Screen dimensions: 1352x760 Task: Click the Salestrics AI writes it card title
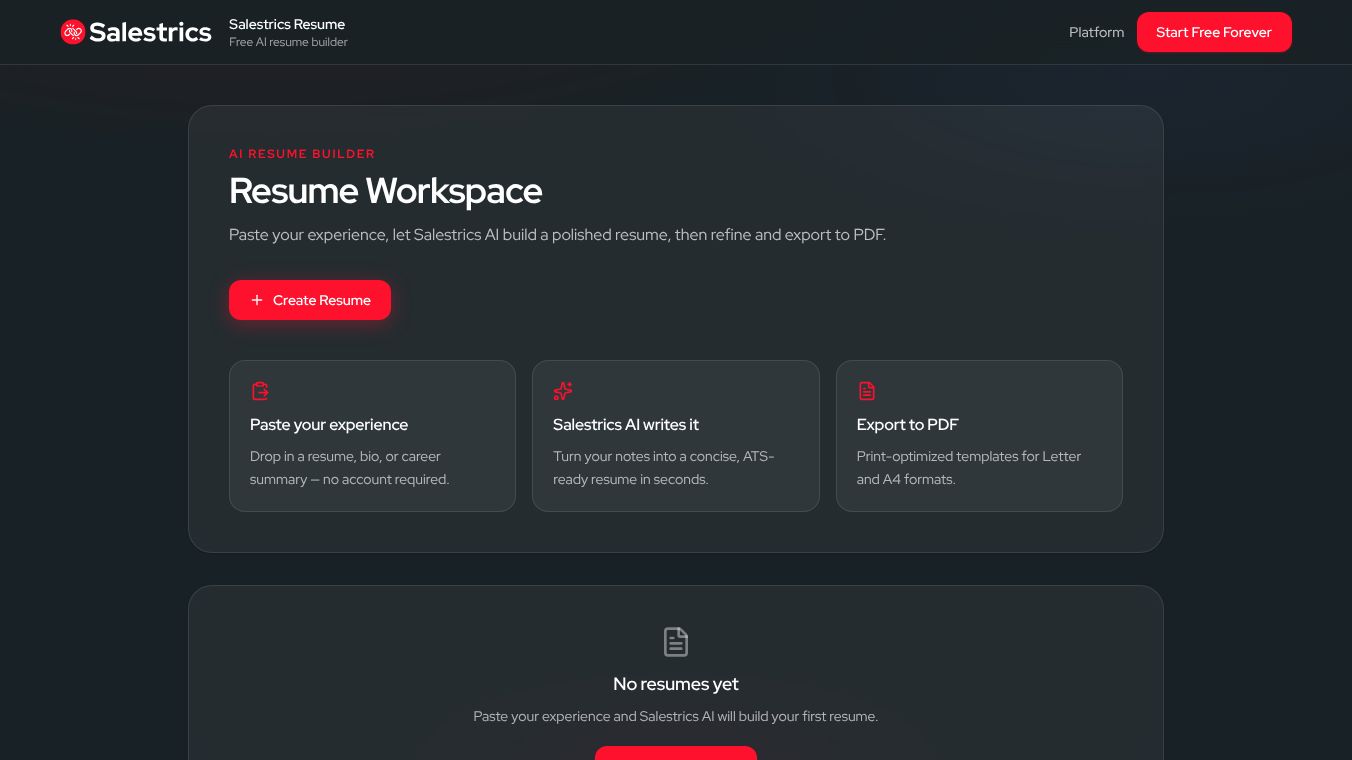[626, 424]
